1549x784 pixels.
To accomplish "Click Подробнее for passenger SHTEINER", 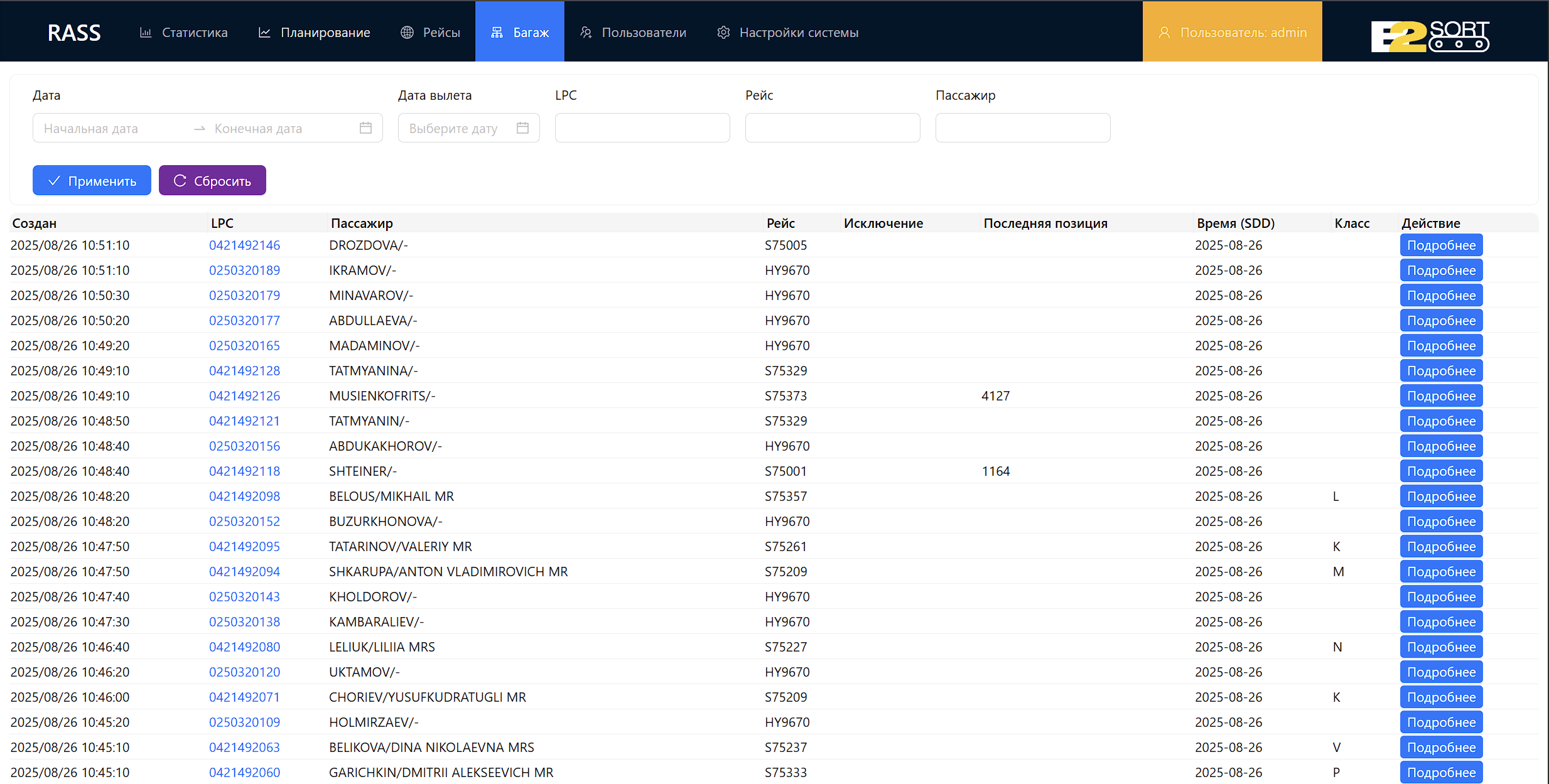I will (x=1441, y=471).
